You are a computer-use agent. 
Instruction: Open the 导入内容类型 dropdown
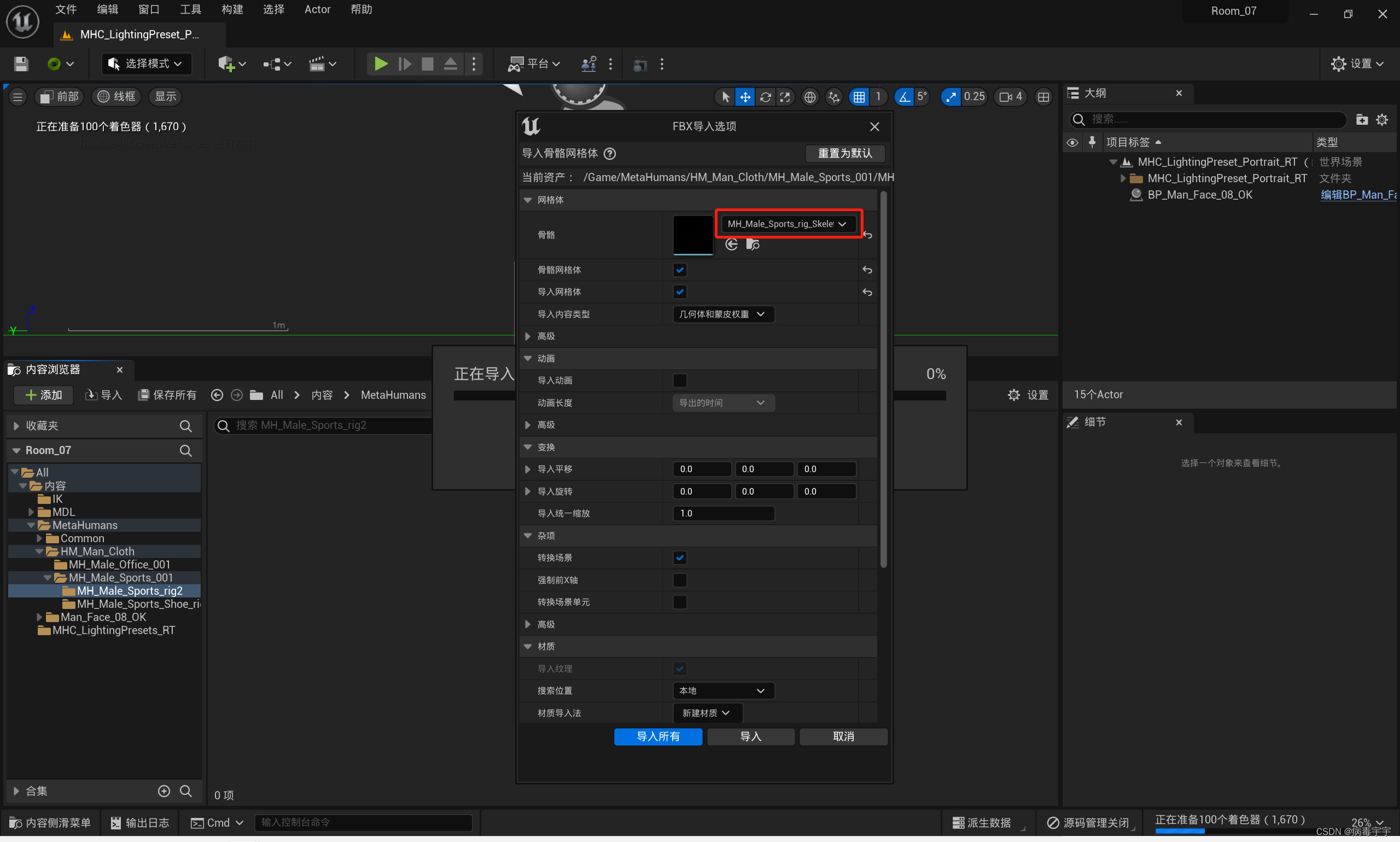(x=722, y=315)
